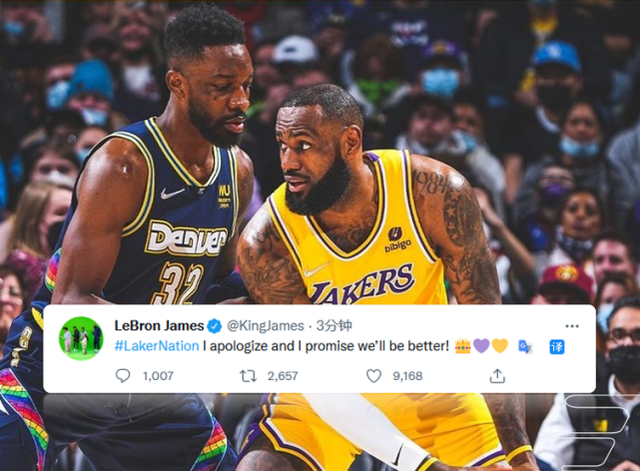
Task: Visit the @KingJames handle link
Action: click(x=265, y=326)
